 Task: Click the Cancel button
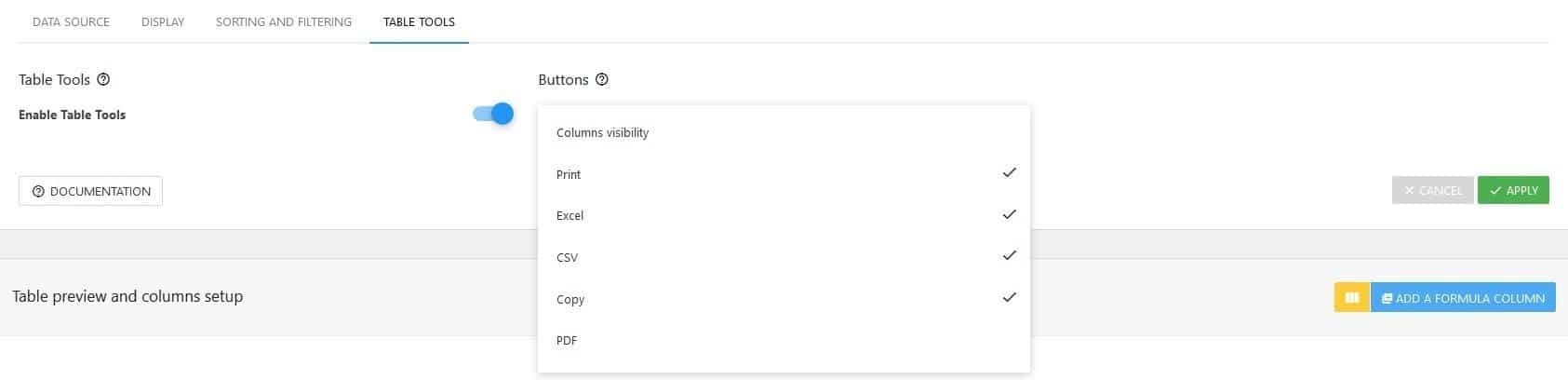click(1433, 190)
